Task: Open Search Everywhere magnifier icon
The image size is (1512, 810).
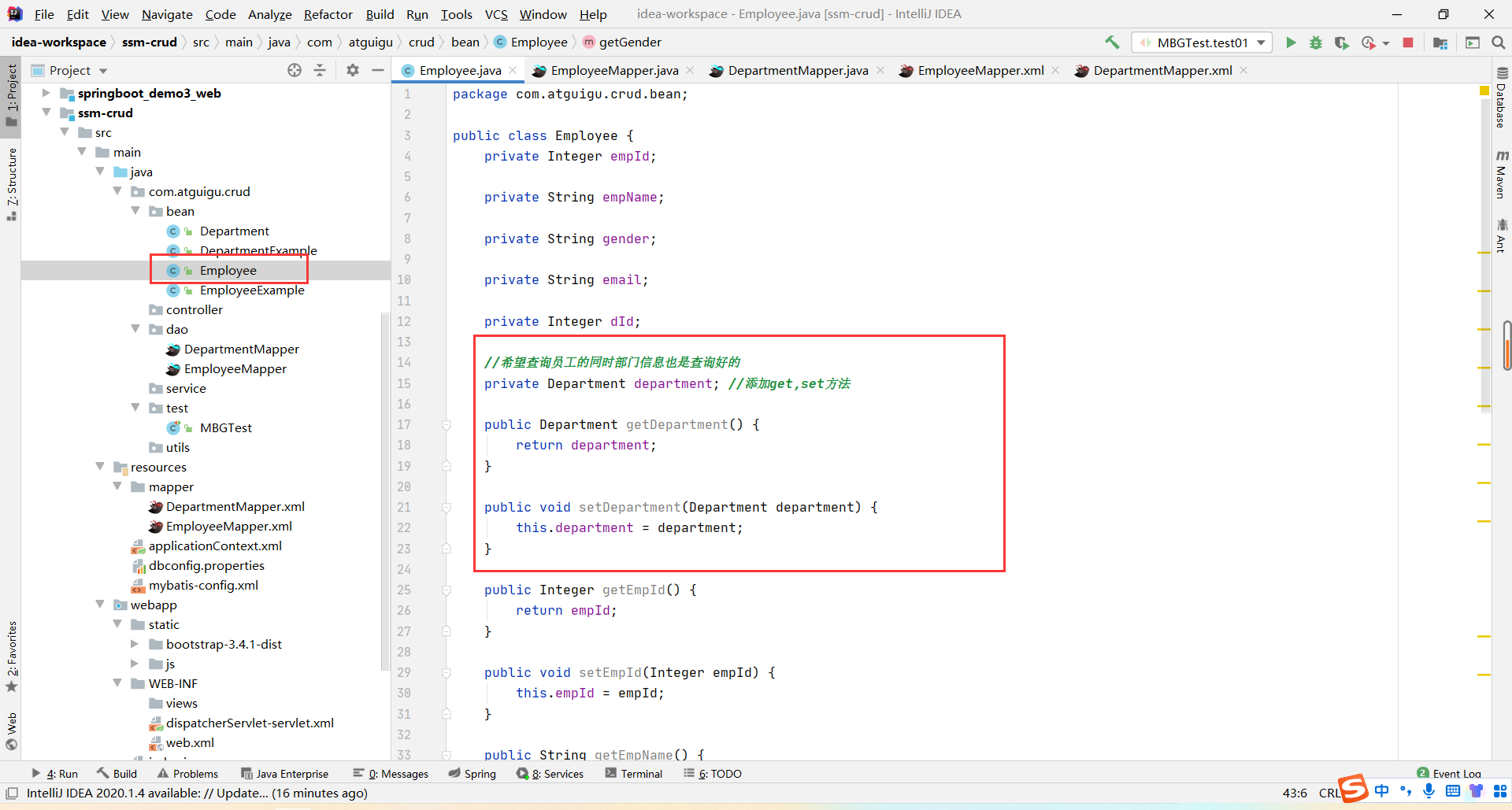Action: click(x=1499, y=43)
